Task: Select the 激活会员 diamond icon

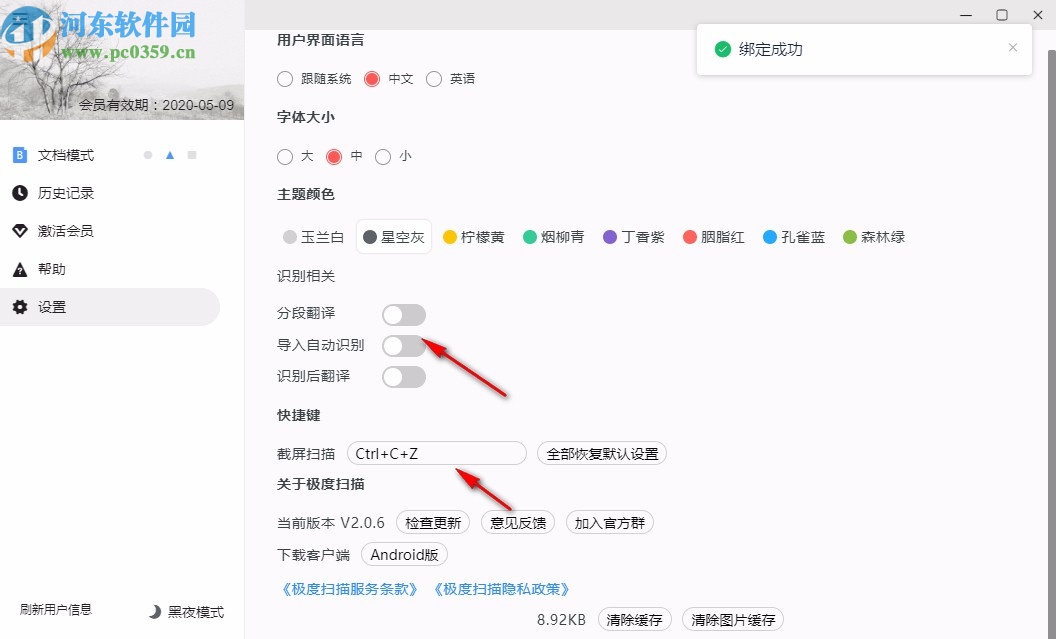Action: pyautogui.click(x=21, y=231)
